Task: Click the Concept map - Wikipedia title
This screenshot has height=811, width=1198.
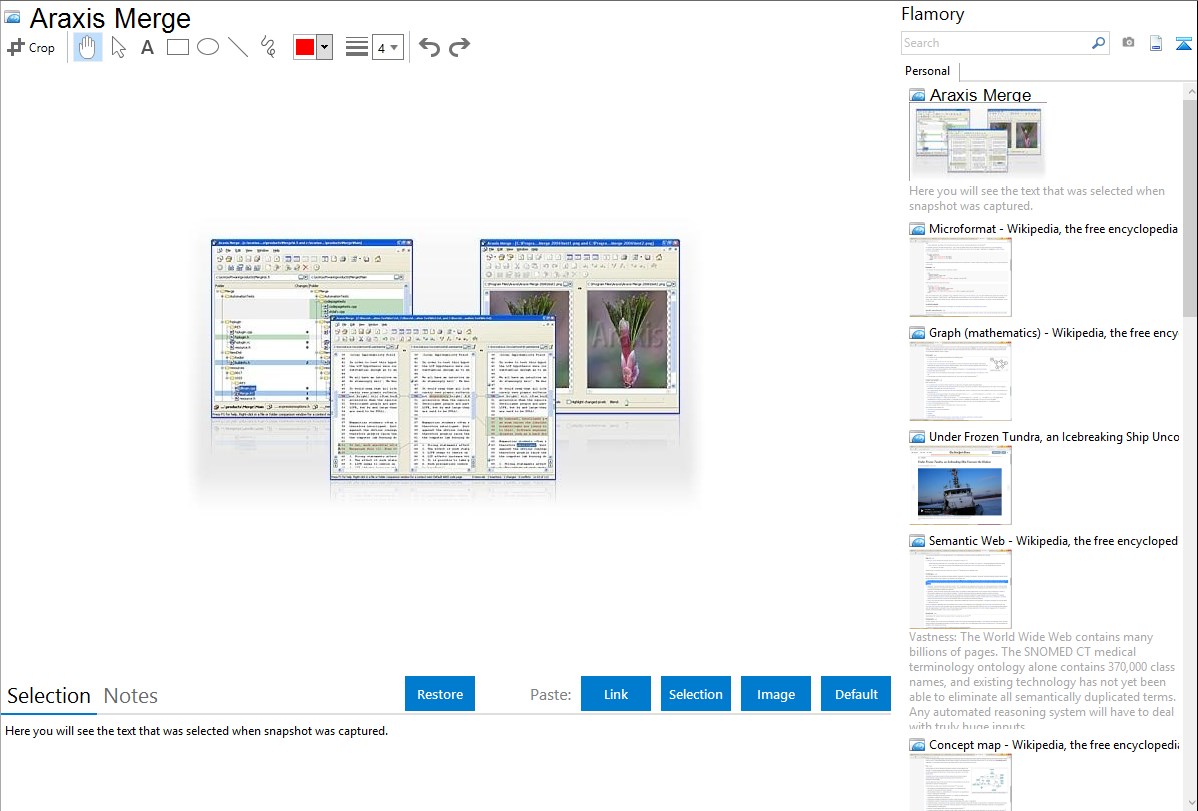Action: (1053, 744)
